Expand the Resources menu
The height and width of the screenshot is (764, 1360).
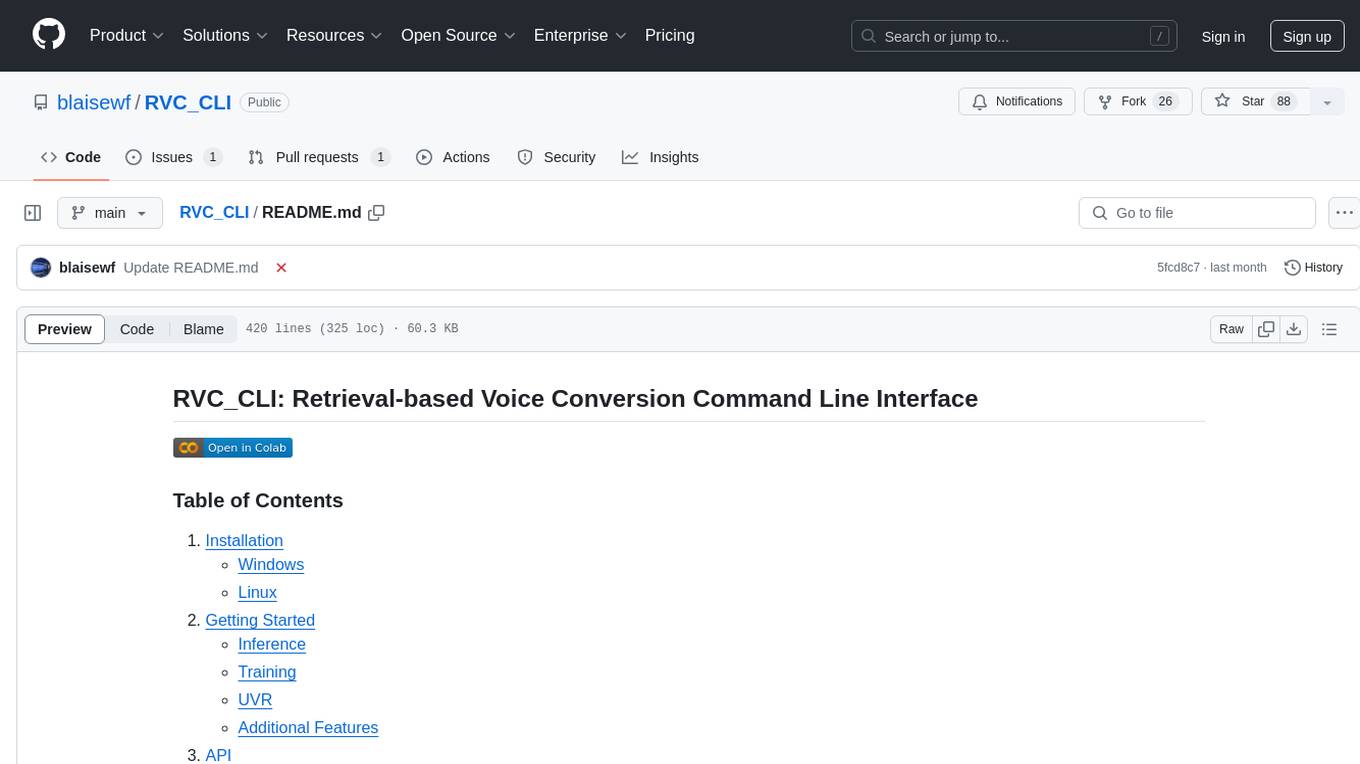[x=334, y=35]
